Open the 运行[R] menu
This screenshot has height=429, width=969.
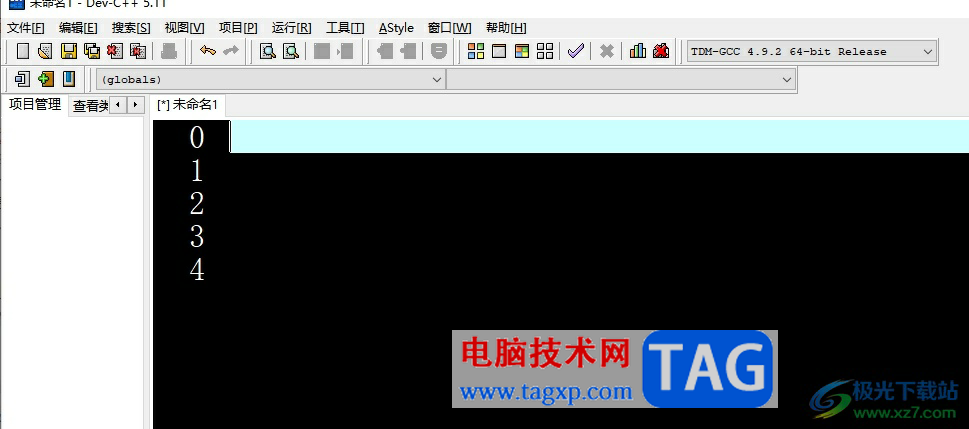point(292,28)
